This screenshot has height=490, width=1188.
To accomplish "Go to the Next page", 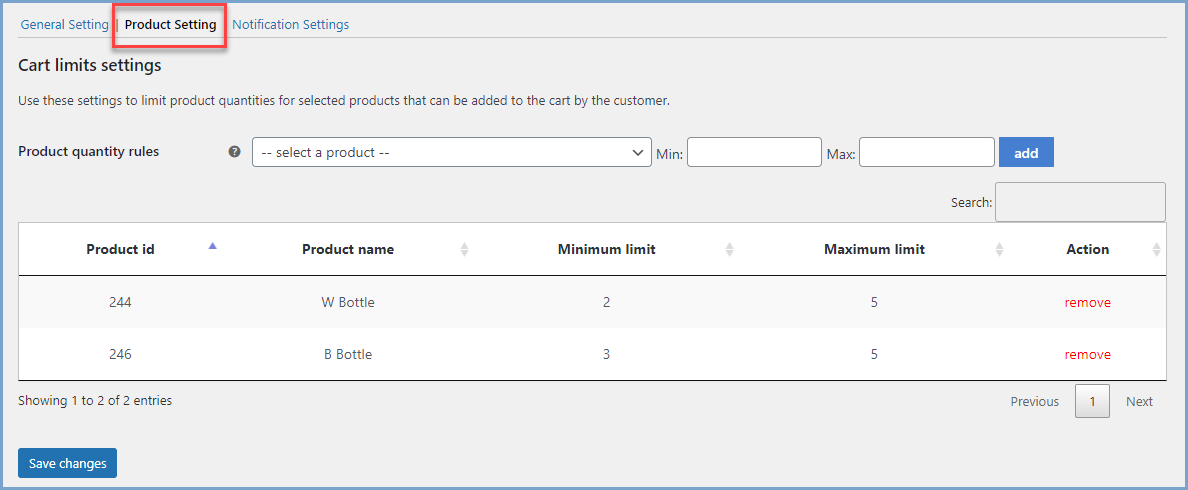I will pyautogui.click(x=1139, y=401).
